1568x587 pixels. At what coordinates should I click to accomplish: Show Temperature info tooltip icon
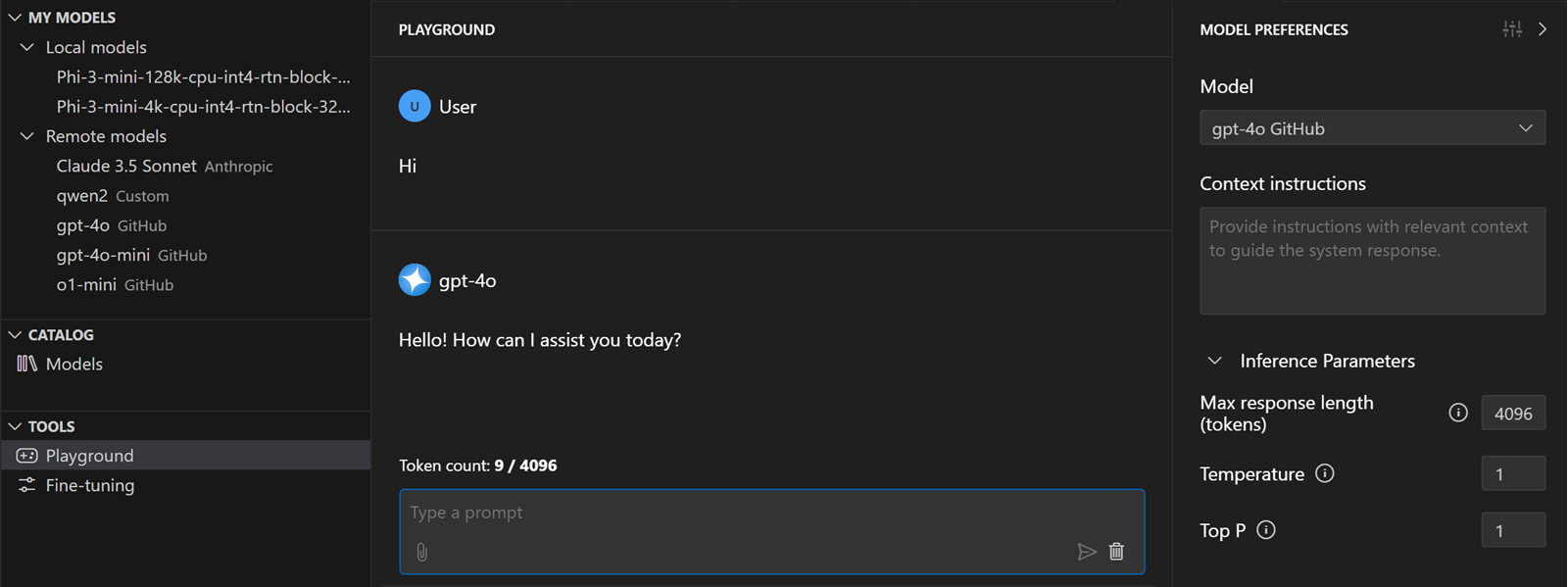coord(1325,473)
